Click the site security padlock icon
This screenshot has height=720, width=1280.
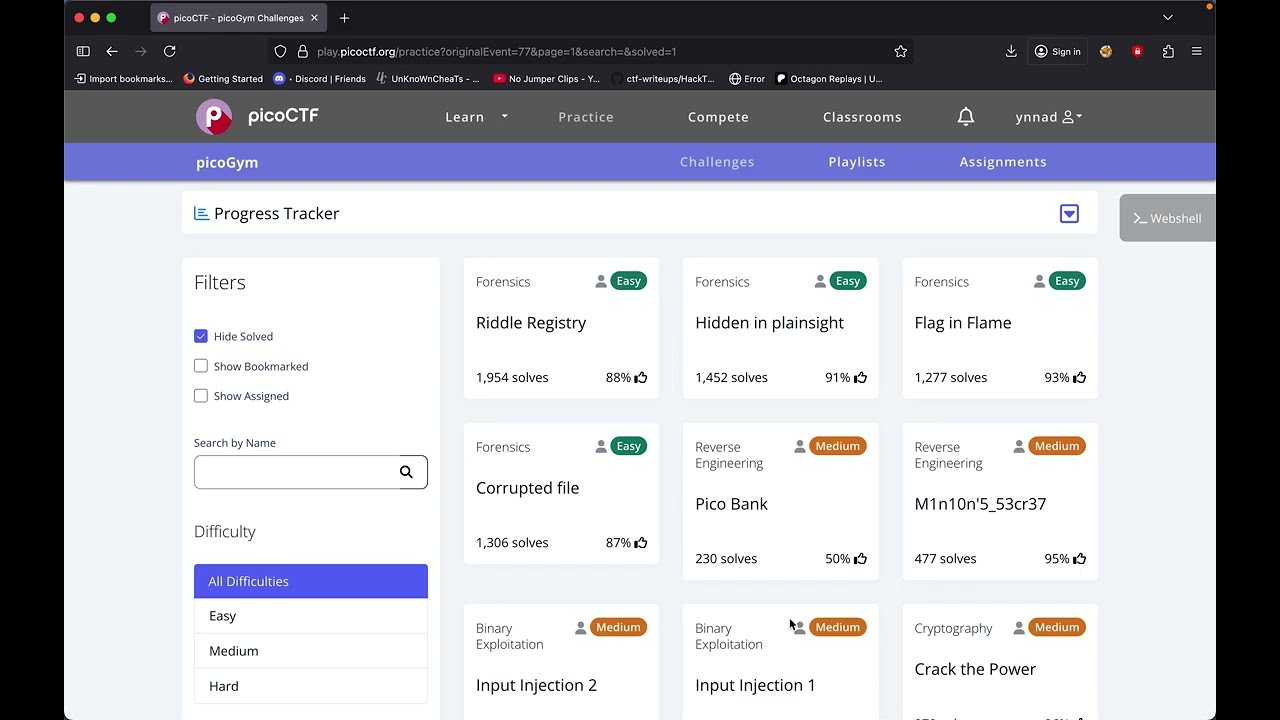[302, 51]
